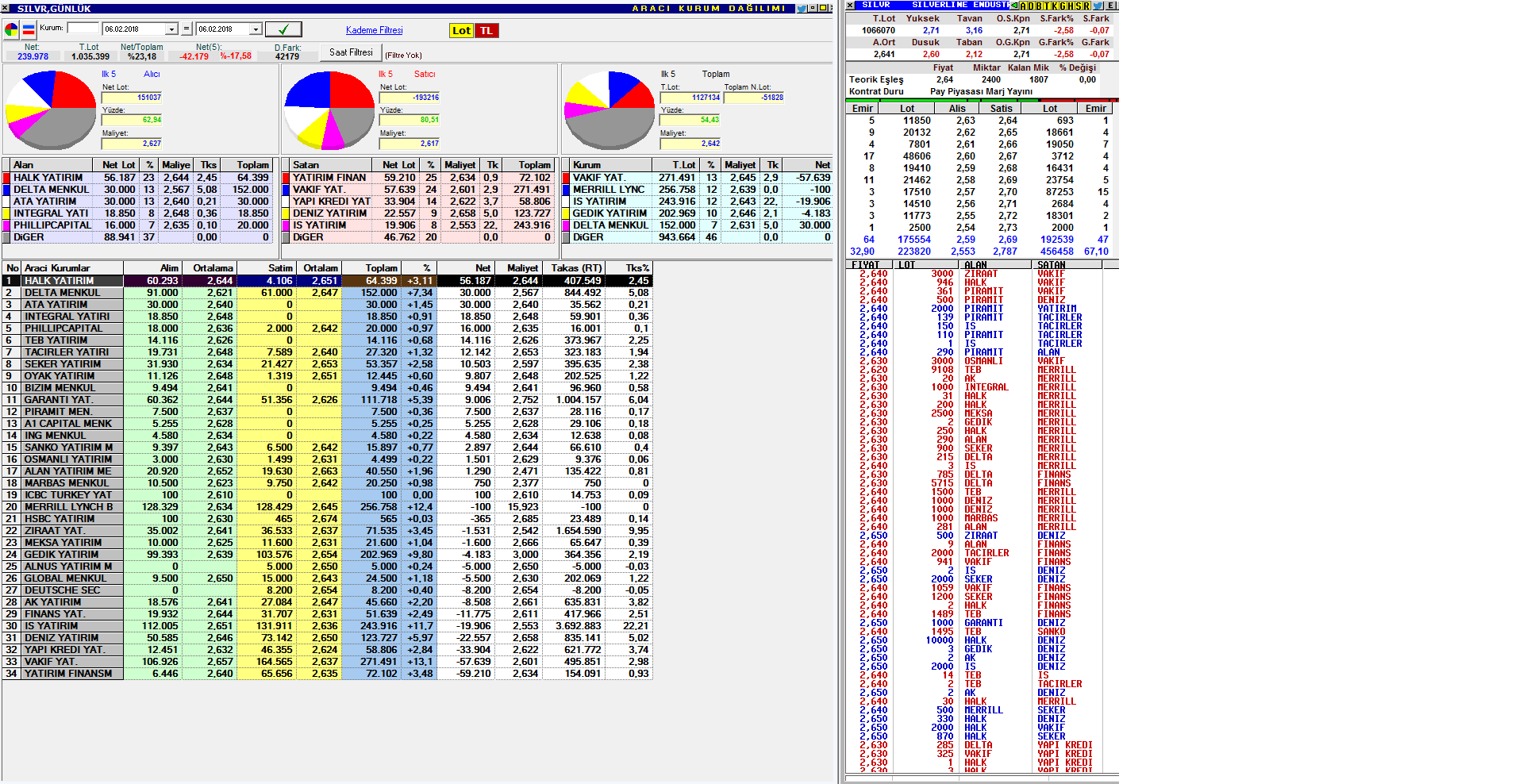1519x784 pixels.
Task: Click the Teorik Eşleş price 2,64
Action: click(944, 79)
